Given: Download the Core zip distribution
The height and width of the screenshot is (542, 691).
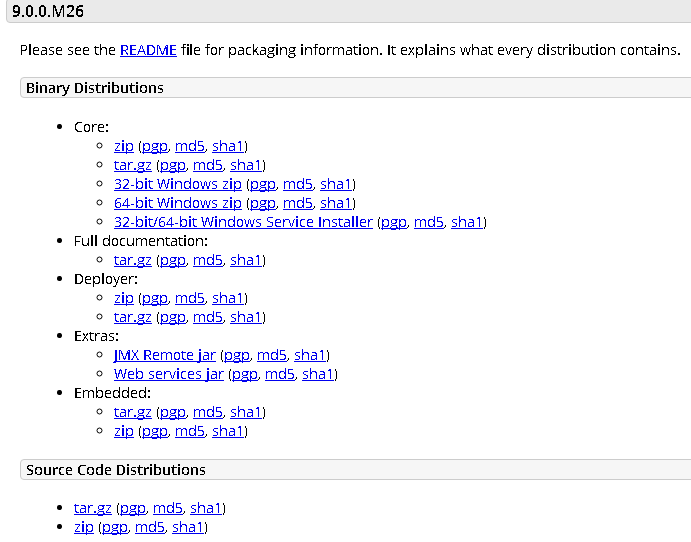Looking at the screenshot, I should [124, 146].
